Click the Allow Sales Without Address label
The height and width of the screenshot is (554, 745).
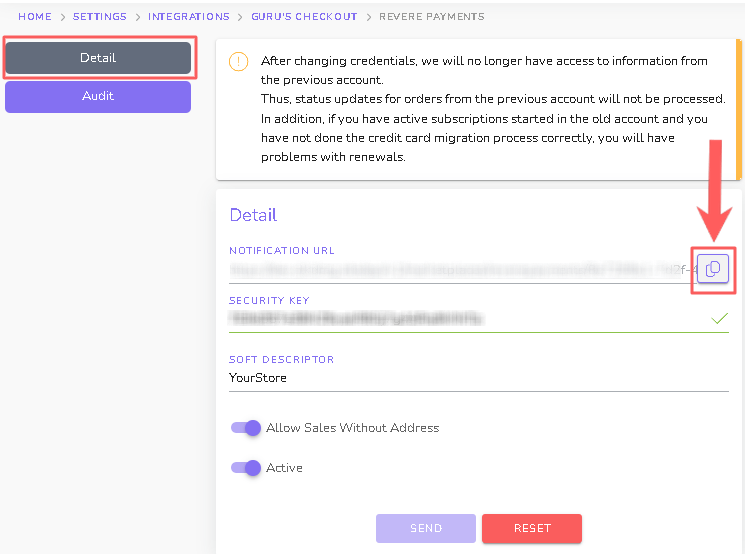pyautogui.click(x=352, y=428)
